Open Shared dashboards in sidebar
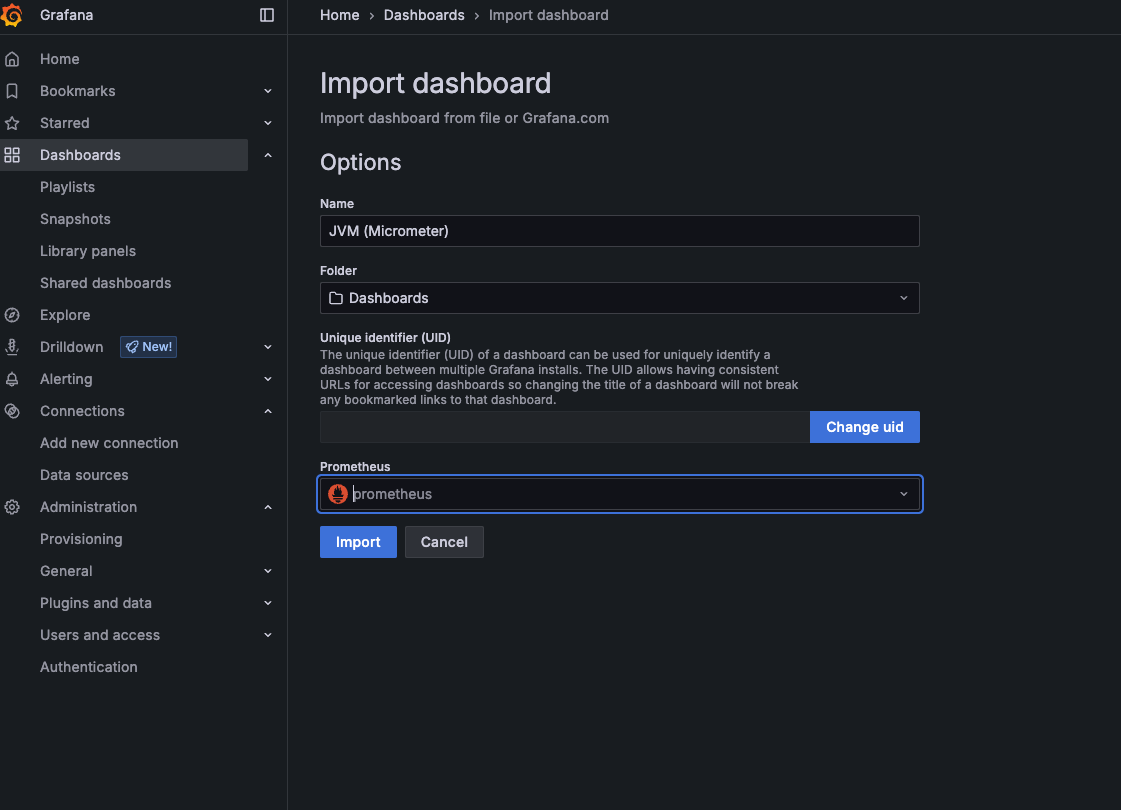This screenshot has width=1121, height=810. 106,283
